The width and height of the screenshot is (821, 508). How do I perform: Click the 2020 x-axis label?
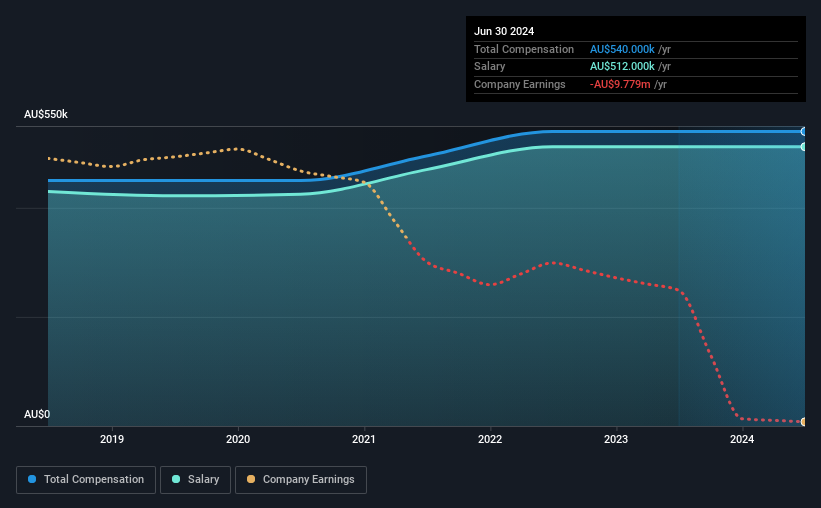tap(238, 439)
